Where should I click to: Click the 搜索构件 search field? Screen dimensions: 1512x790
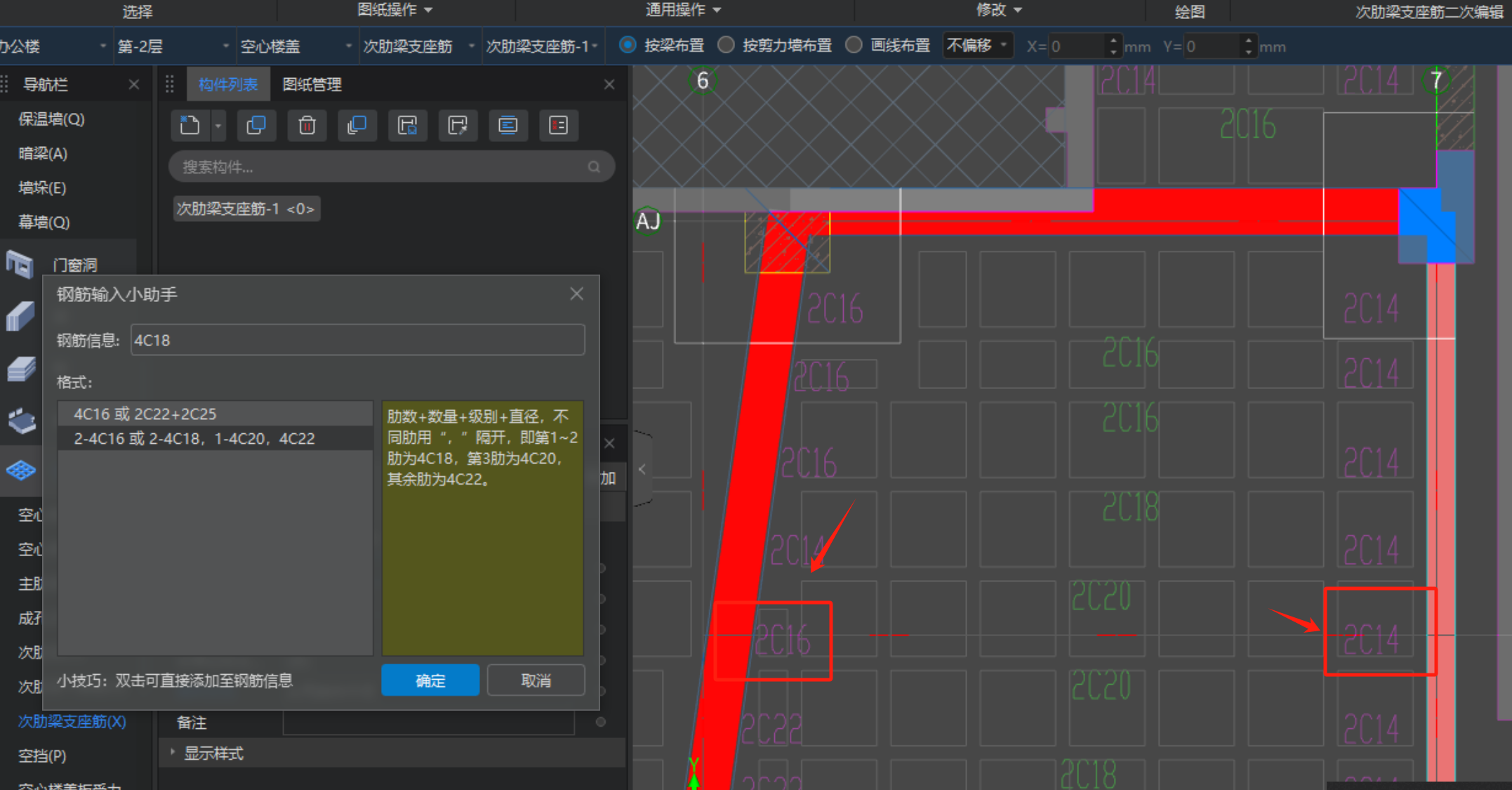pyautogui.click(x=392, y=167)
